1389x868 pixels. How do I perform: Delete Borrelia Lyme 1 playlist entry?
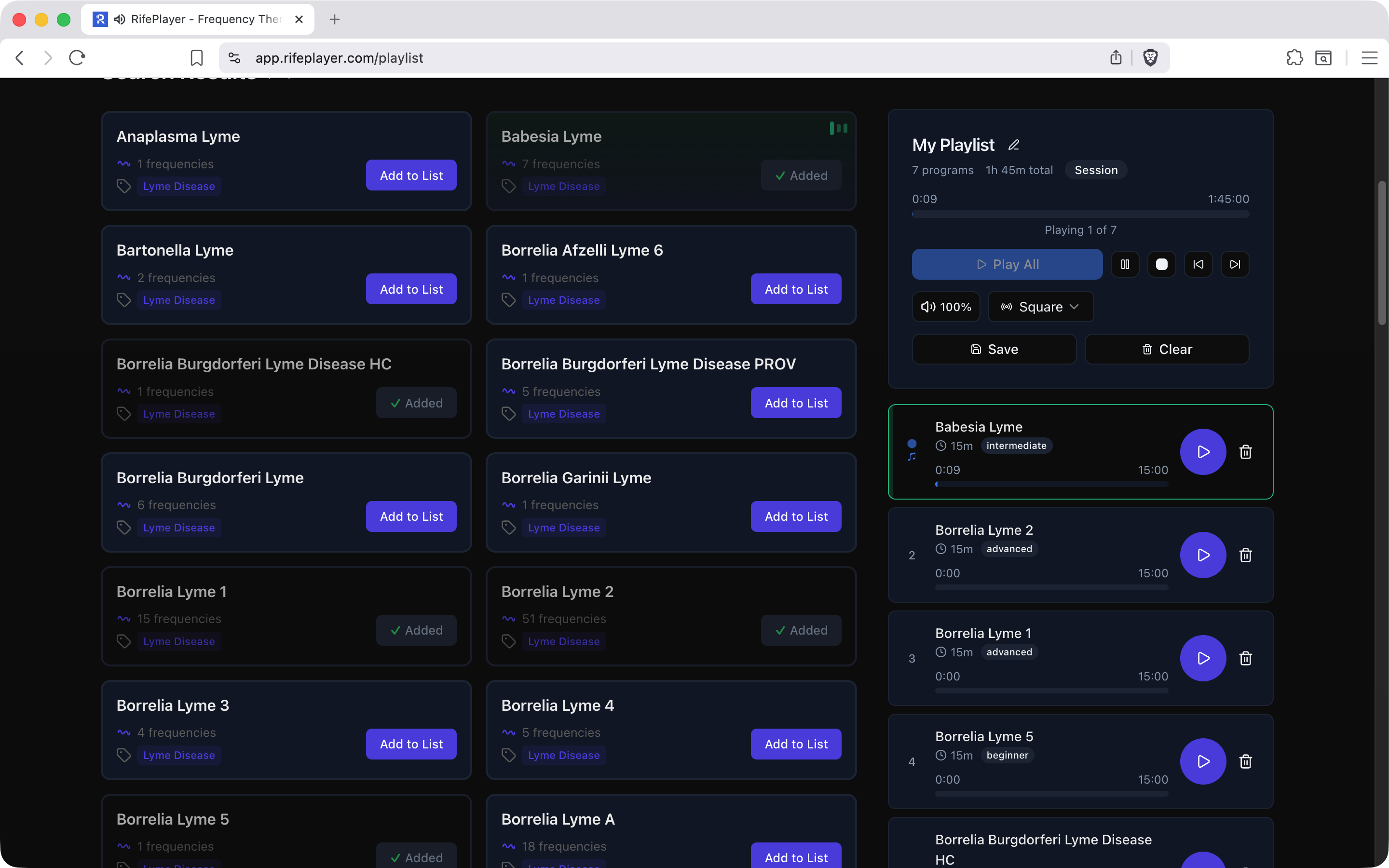[x=1245, y=658]
